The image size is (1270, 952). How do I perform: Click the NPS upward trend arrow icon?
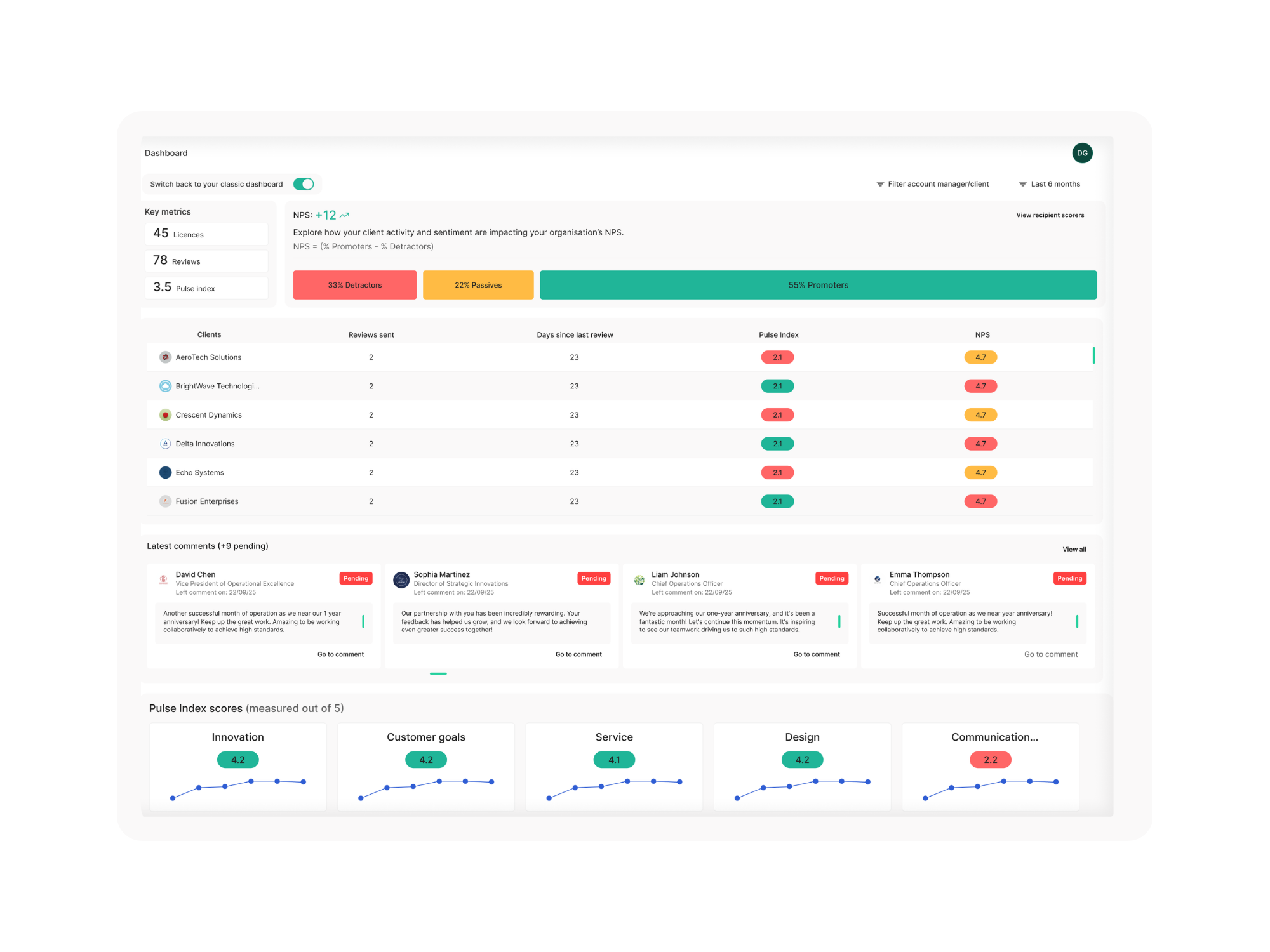(344, 215)
